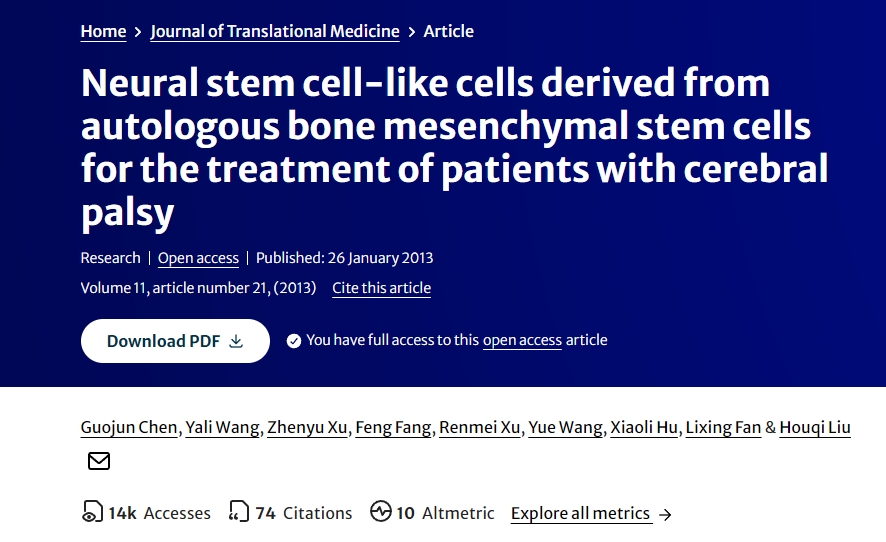This screenshot has height=542, width=886.
Task: View author Lixing Fan
Action: (723, 427)
